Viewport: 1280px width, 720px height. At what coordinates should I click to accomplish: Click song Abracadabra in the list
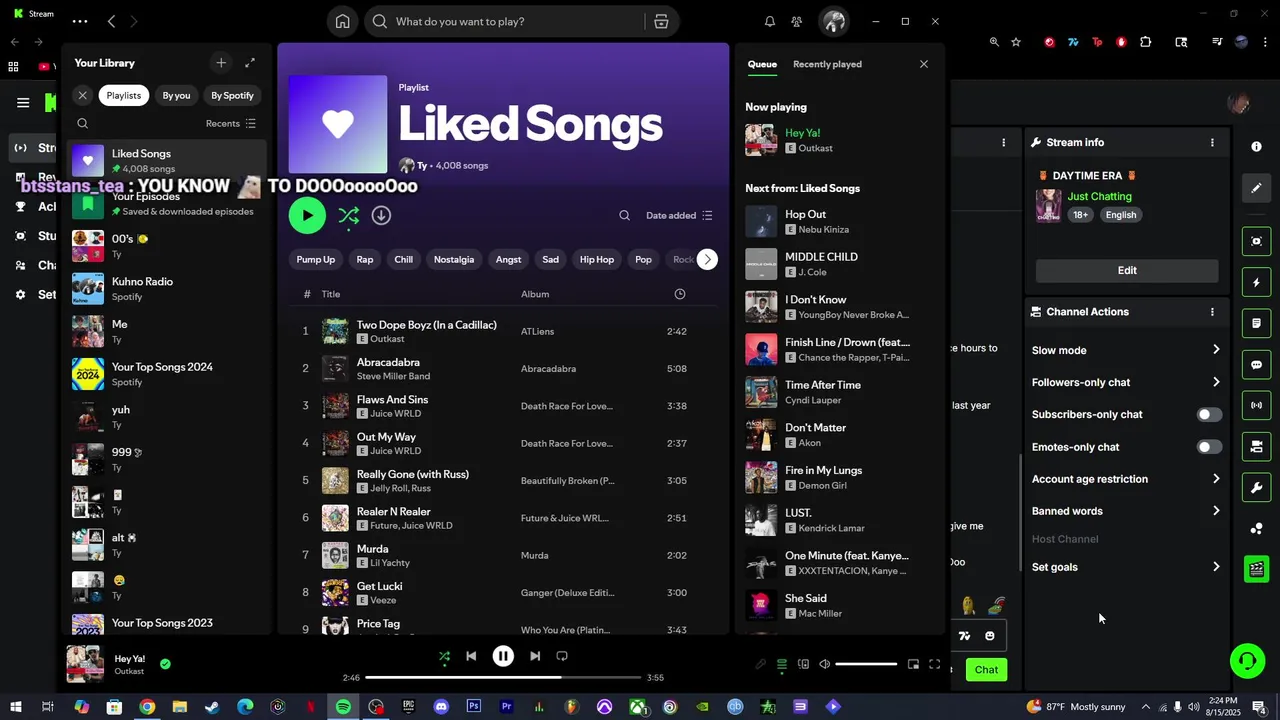tap(388, 362)
